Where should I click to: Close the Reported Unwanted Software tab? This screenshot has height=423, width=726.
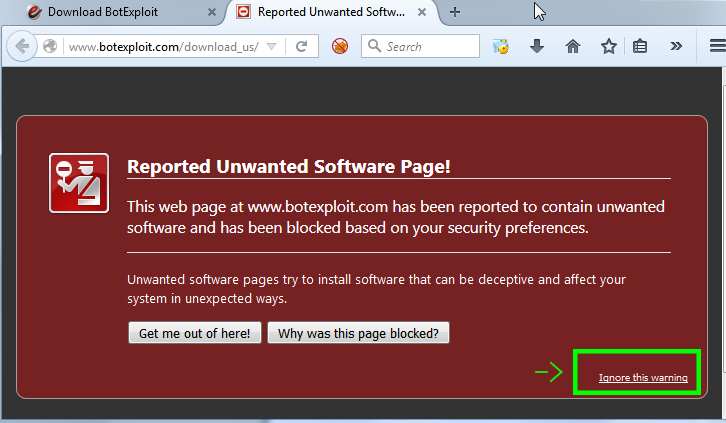click(422, 12)
